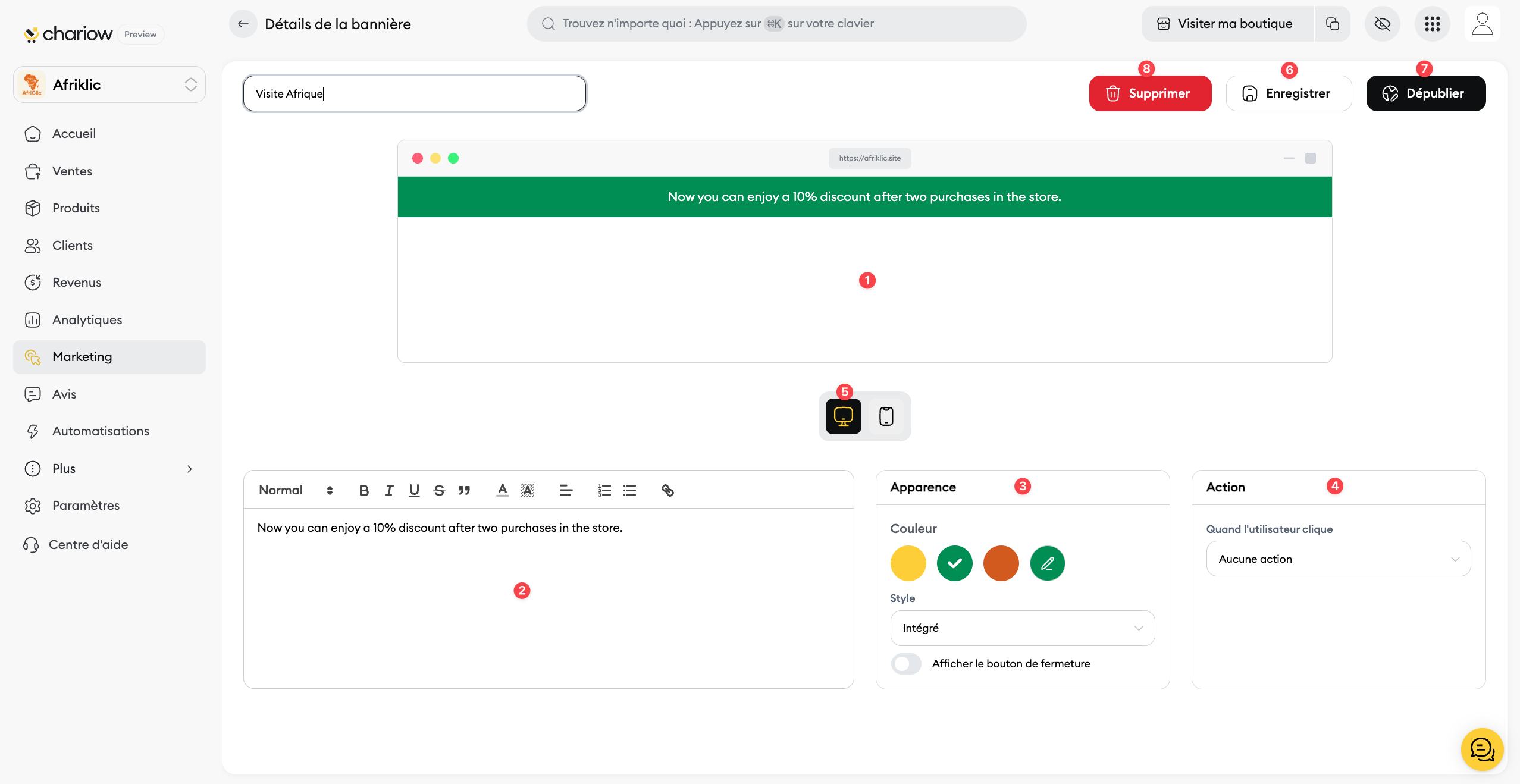
Task: Click the back arrow button
Action: pos(243,24)
